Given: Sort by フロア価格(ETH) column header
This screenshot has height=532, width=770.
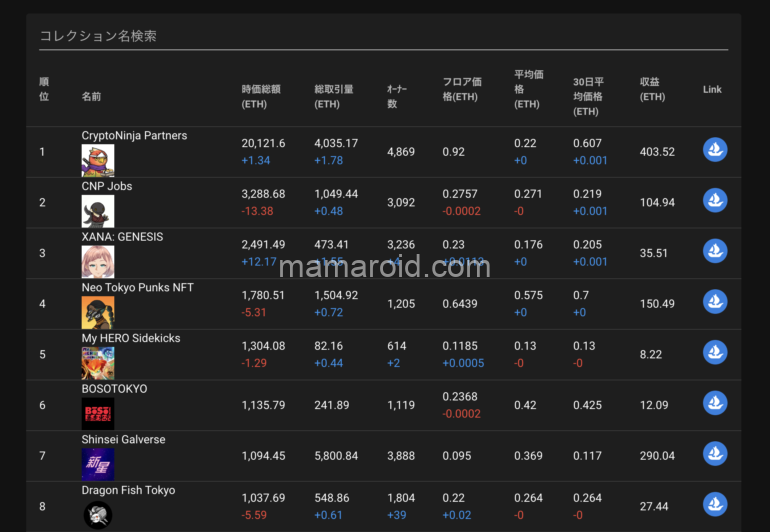Looking at the screenshot, I should [461, 89].
